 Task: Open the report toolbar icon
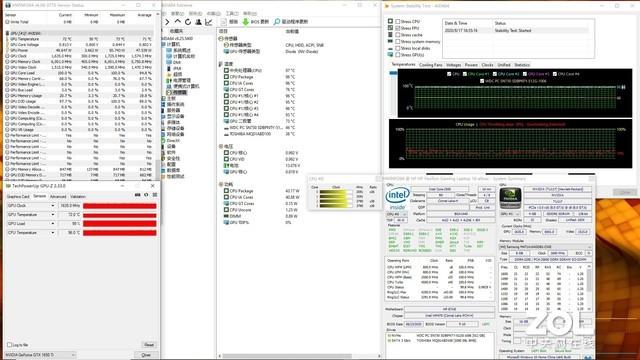224,22
